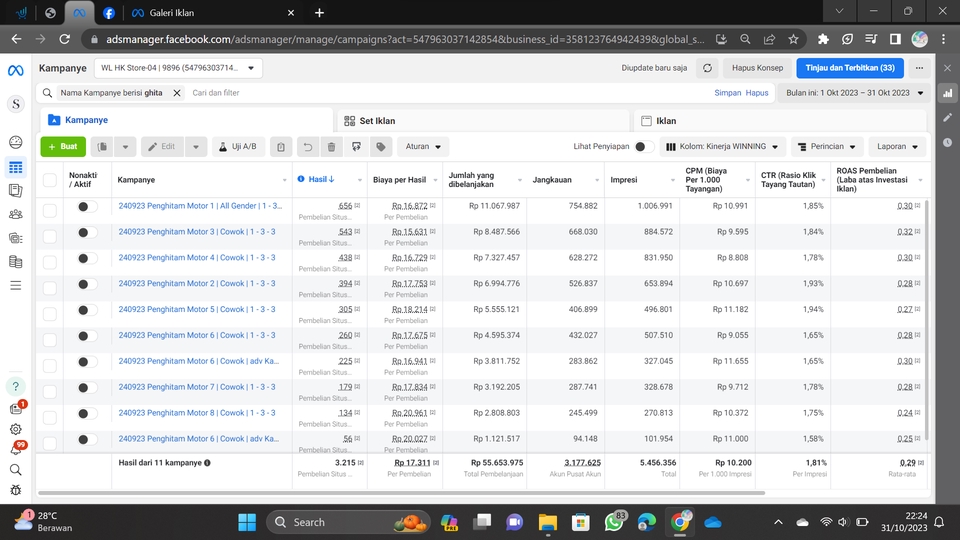The height and width of the screenshot is (540, 960).
Task: Open the Edit button's dropdown arrow
Action: click(x=196, y=146)
